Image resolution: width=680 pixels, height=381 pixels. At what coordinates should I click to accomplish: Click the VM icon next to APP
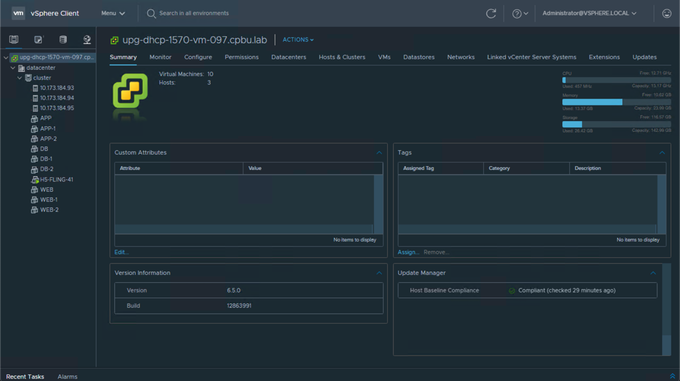34,118
